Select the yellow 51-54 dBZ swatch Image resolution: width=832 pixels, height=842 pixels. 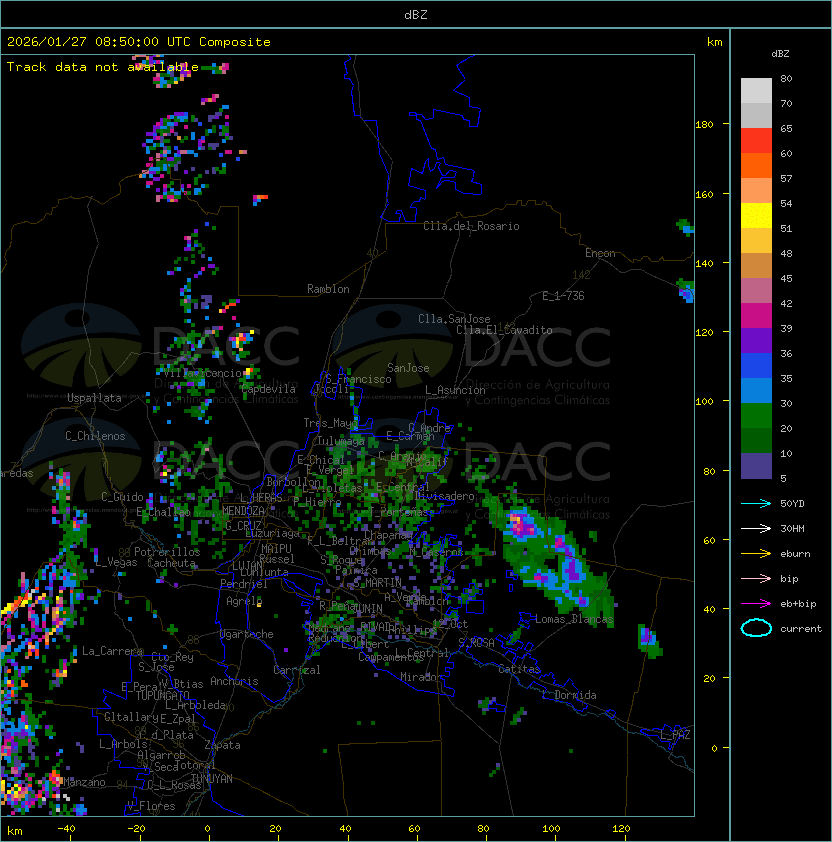(x=756, y=216)
